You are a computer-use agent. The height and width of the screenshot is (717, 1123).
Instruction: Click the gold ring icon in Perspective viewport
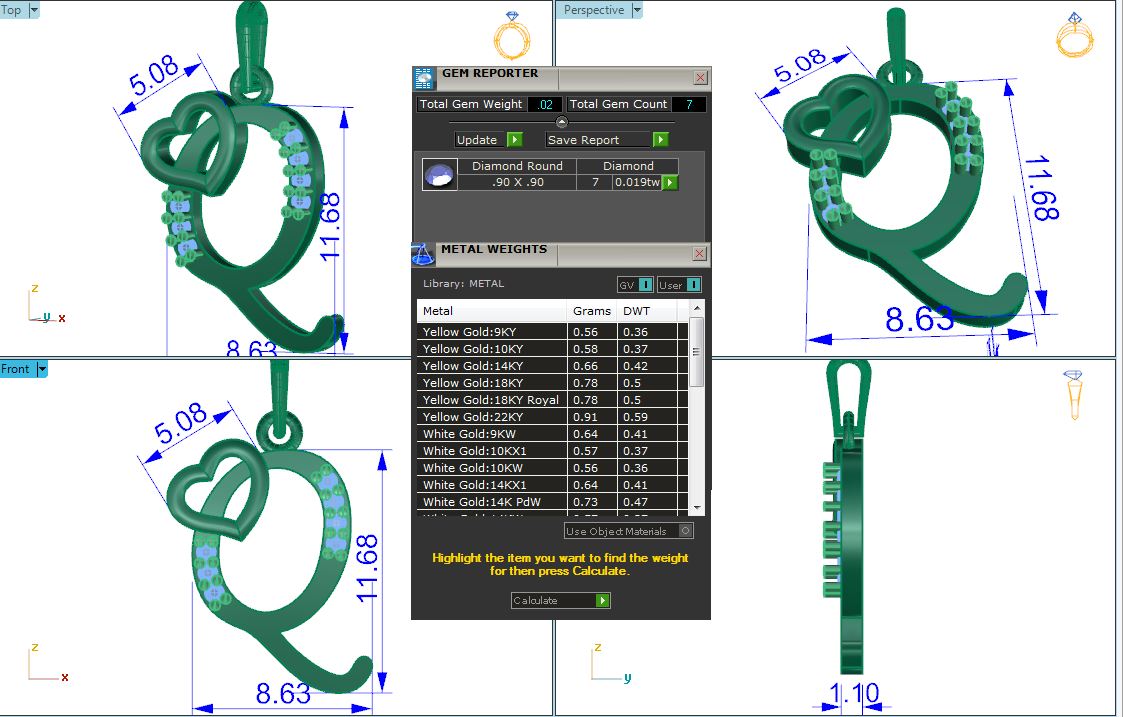(1075, 35)
